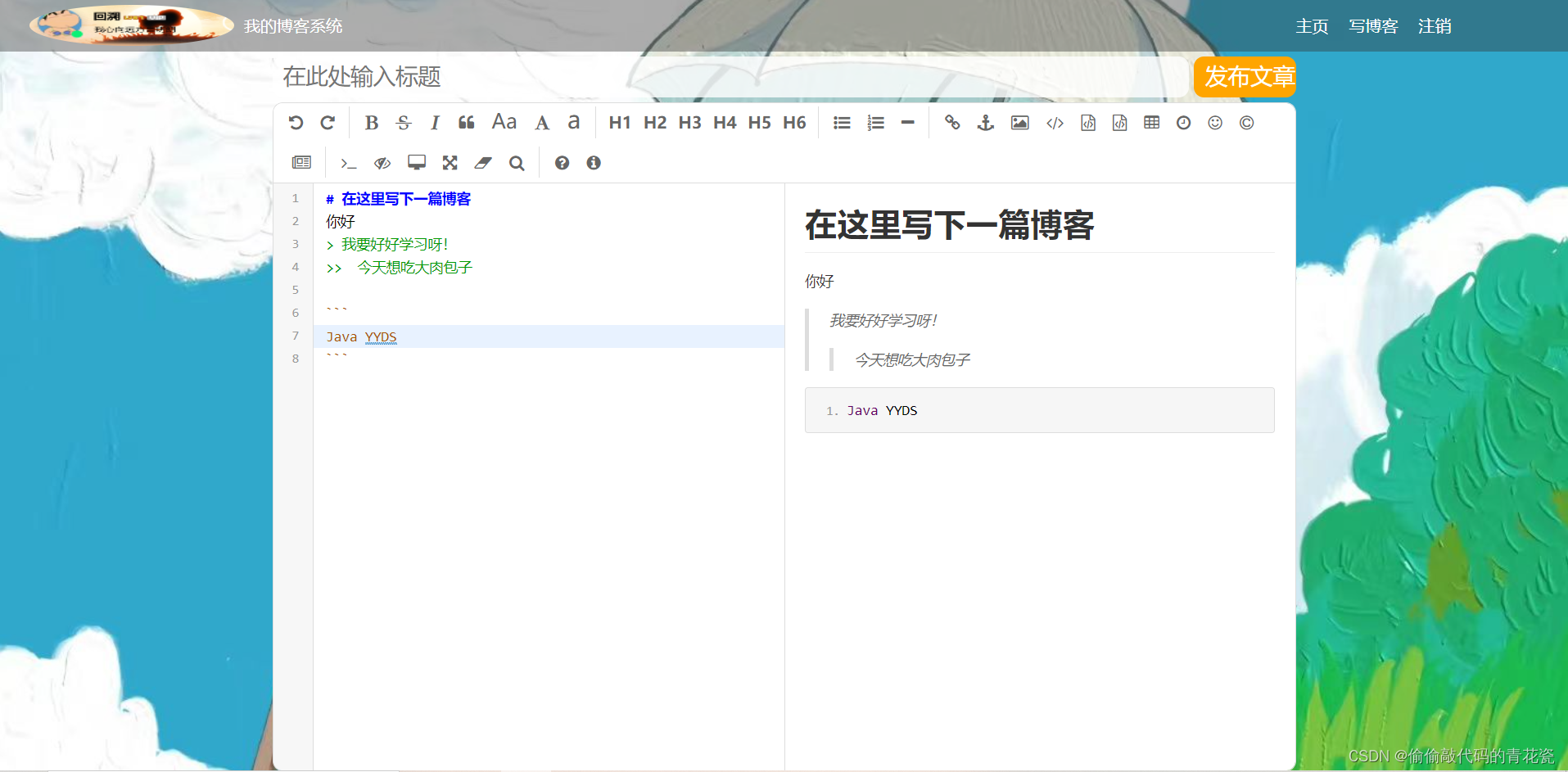Toggle the live preview pane
The width and height of the screenshot is (1568, 772).
click(x=382, y=163)
